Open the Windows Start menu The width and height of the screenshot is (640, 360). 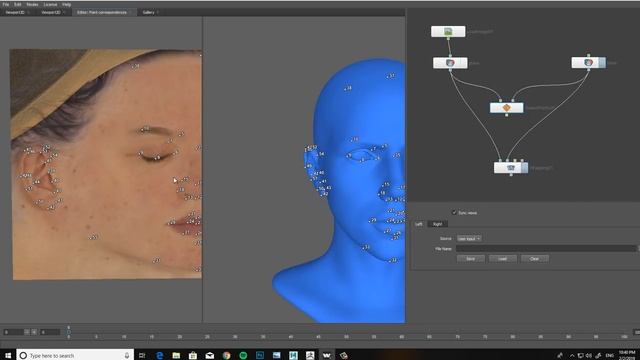tap(8, 356)
